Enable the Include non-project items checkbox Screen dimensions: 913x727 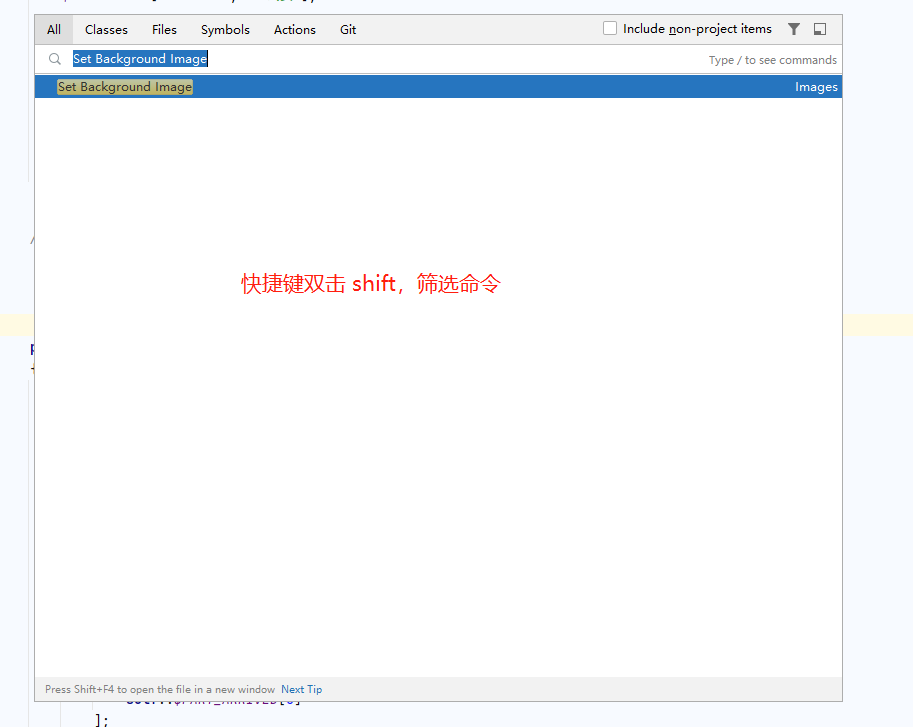609,28
